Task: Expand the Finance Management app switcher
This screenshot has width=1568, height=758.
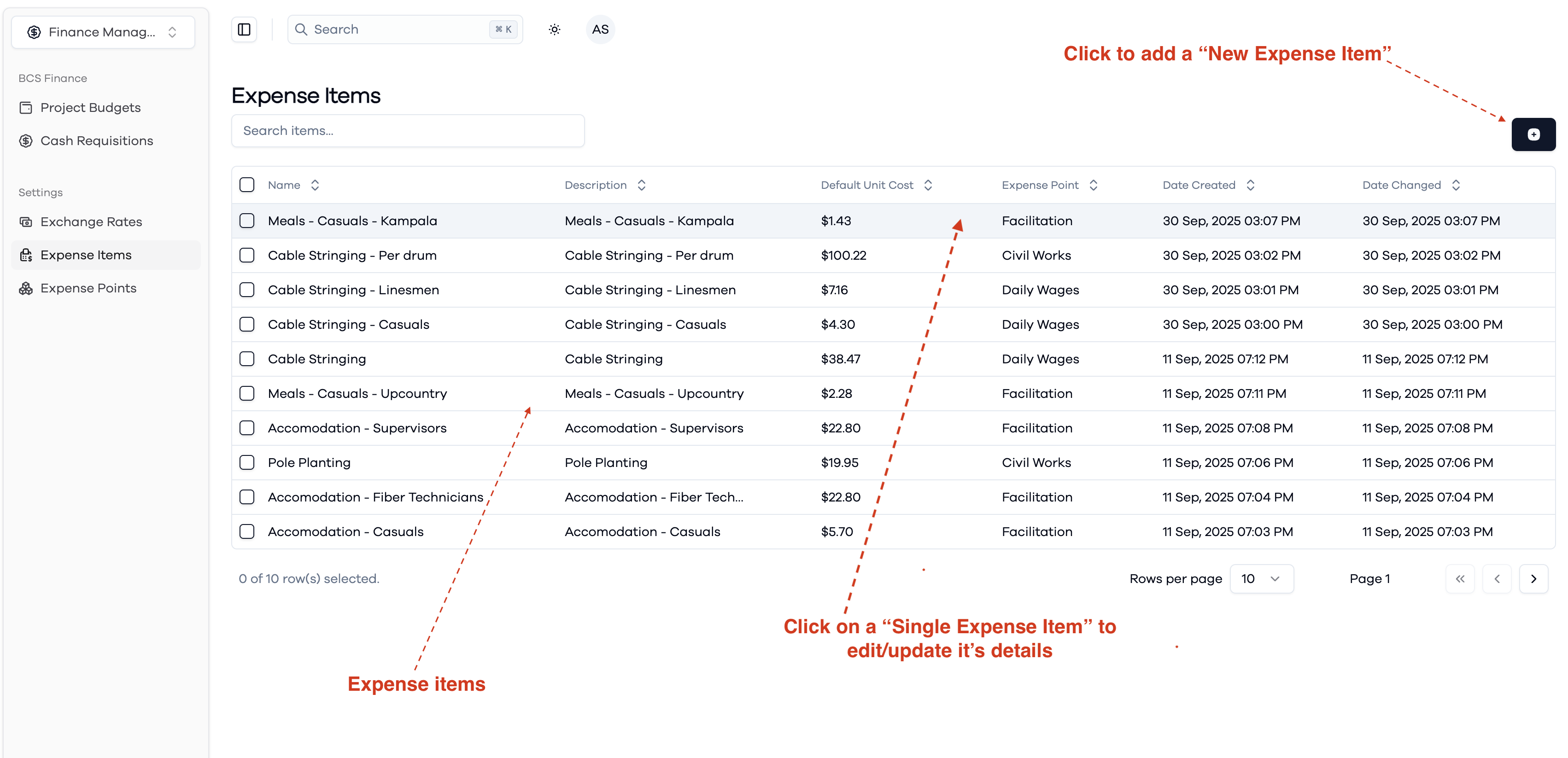Action: [103, 32]
